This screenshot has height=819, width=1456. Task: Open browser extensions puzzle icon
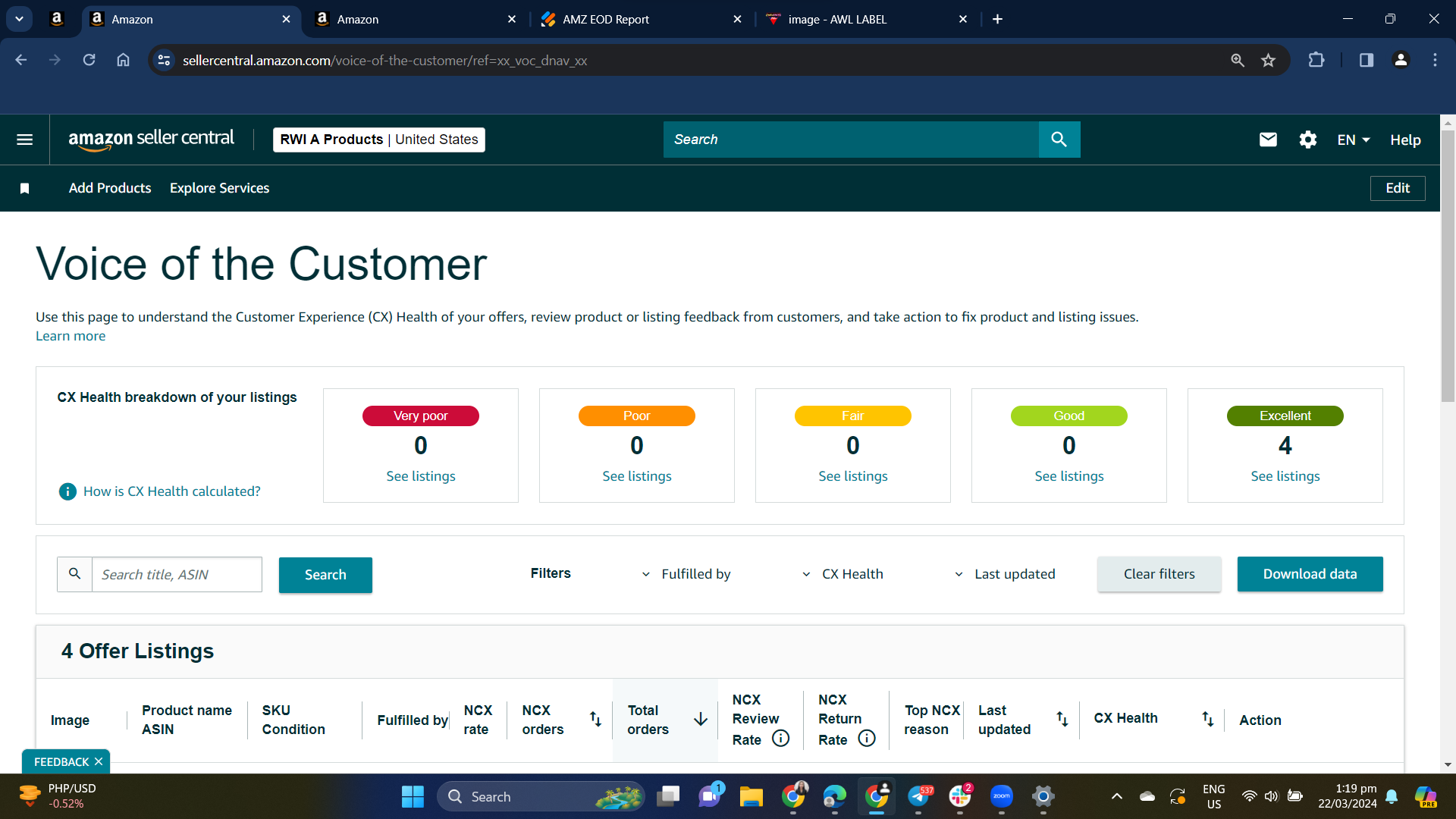click(x=1316, y=60)
